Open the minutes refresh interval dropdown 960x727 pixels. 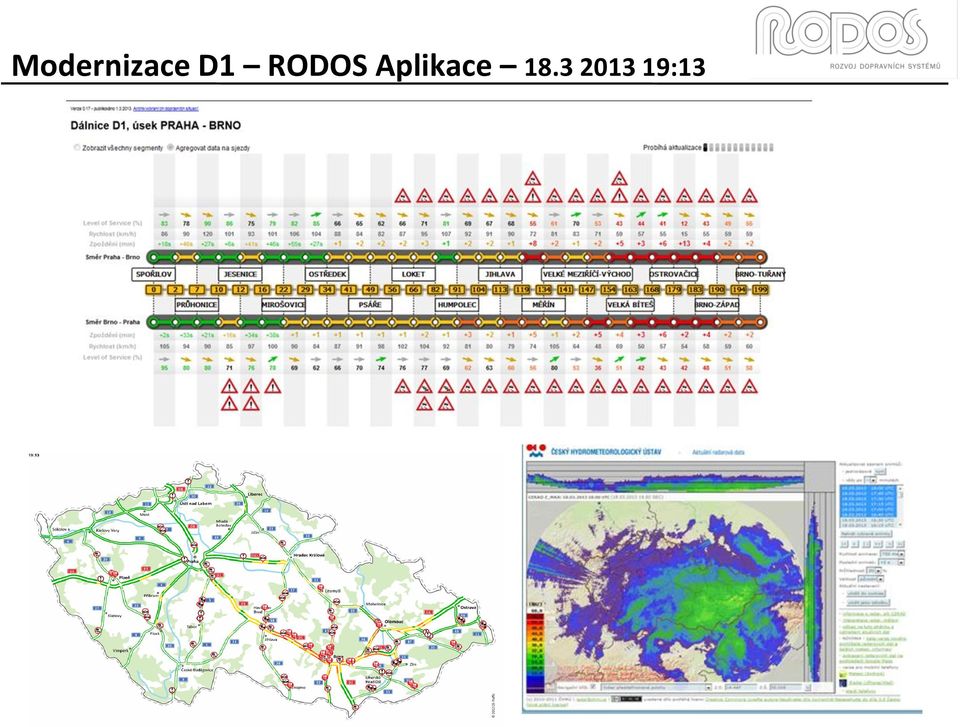(x=871, y=480)
